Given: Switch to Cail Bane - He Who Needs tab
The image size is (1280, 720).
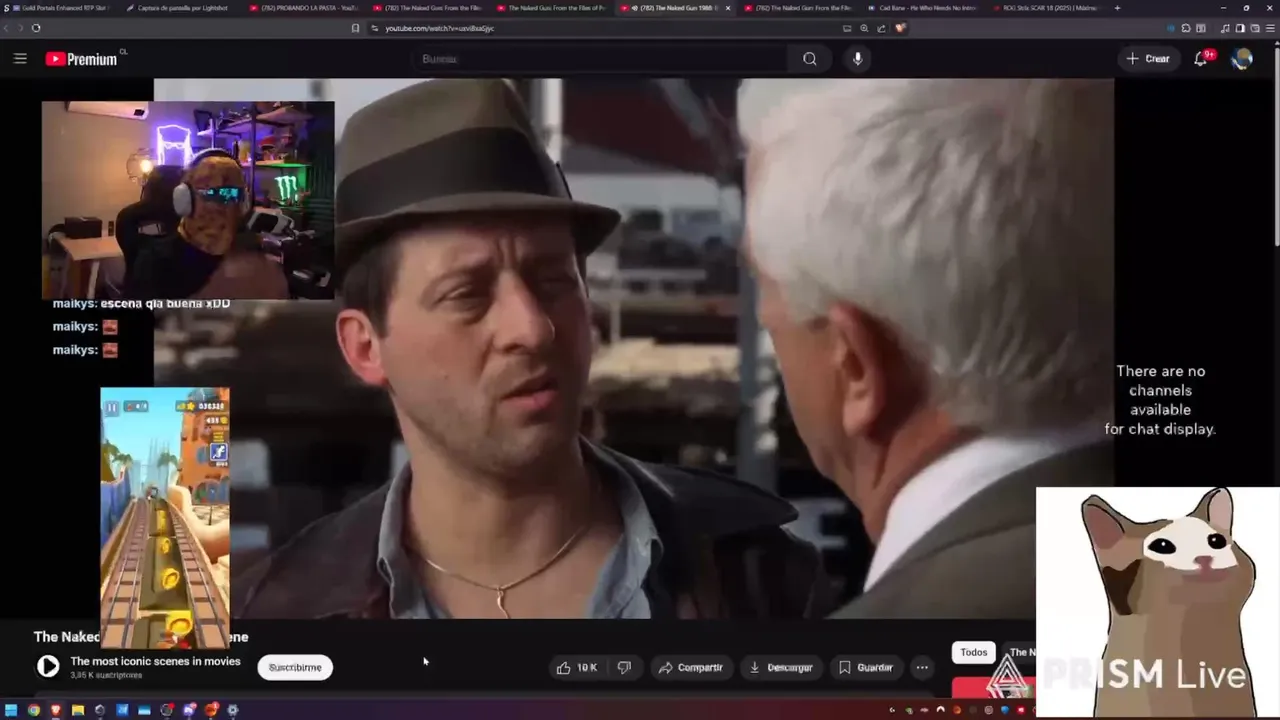Looking at the screenshot, I should [x=923, y=8].
